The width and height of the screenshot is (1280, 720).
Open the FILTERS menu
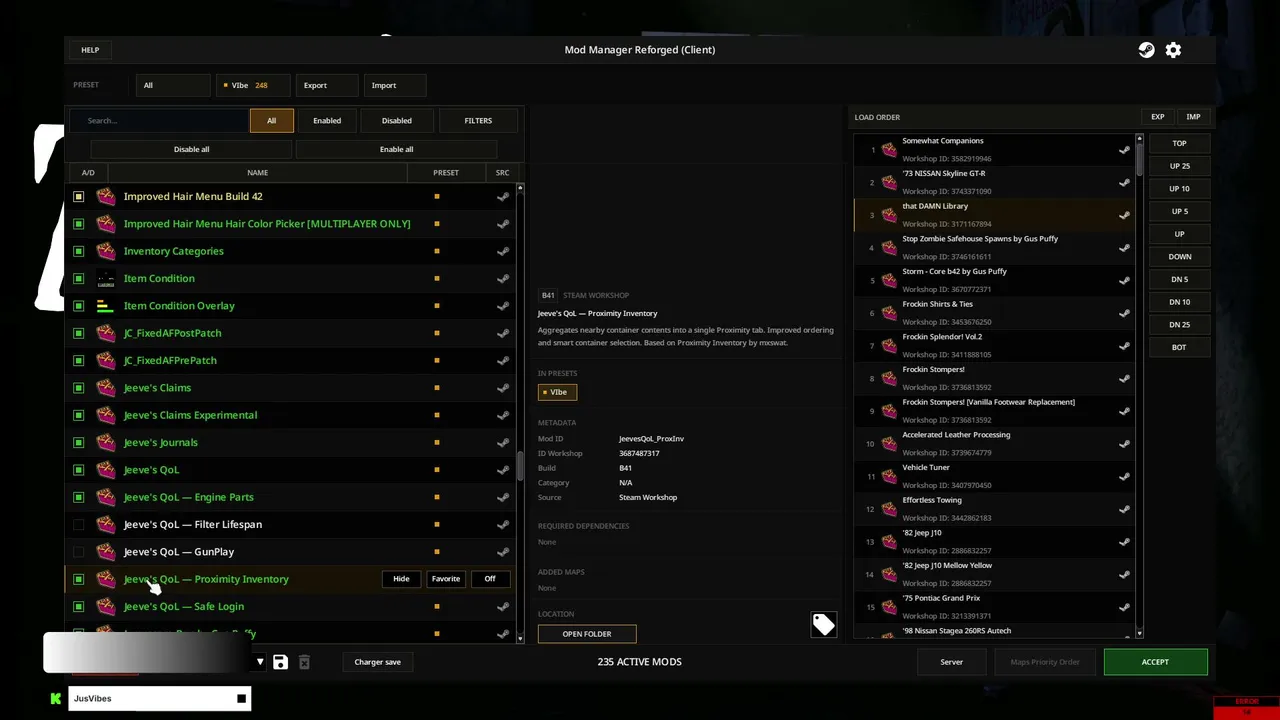point(478,121)
